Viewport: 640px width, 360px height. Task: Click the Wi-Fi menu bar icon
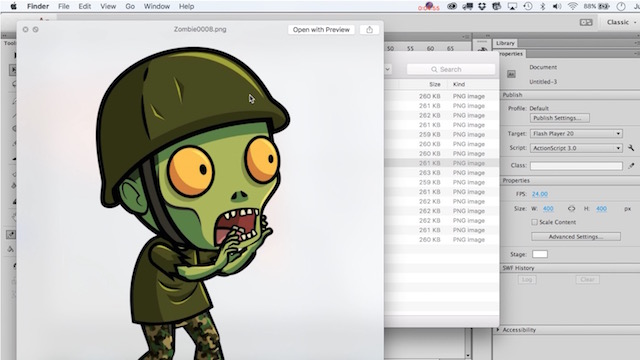tap(573, 6)
